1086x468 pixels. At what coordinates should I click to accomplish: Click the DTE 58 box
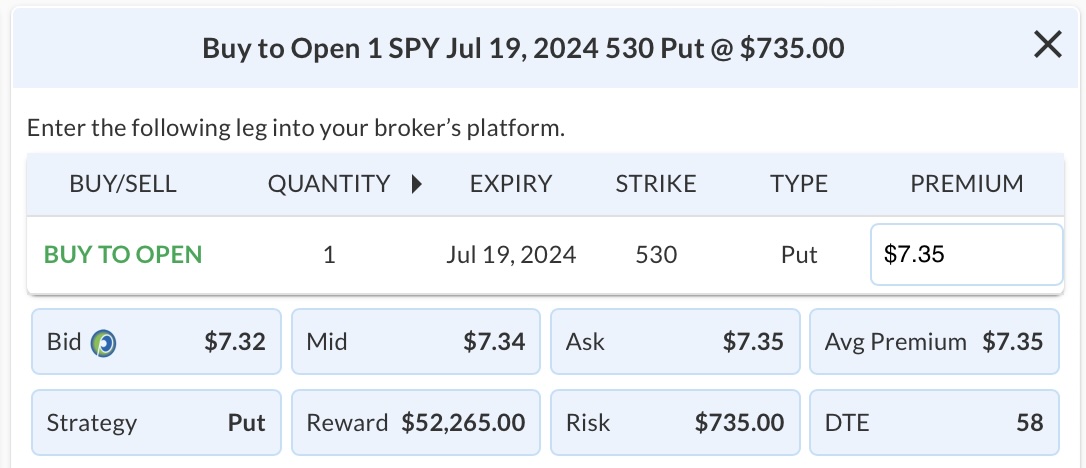(934, 423)
